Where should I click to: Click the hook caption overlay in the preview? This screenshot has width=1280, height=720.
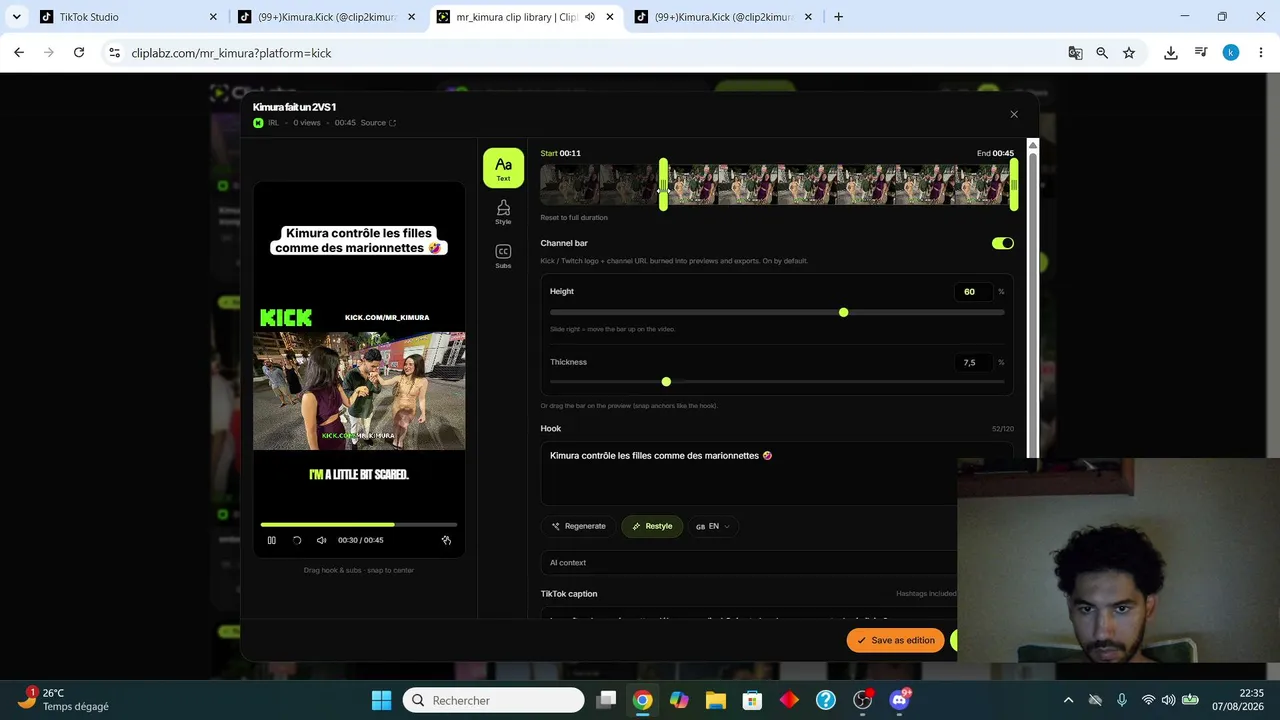pyautogui.click(x=359, y=241)
